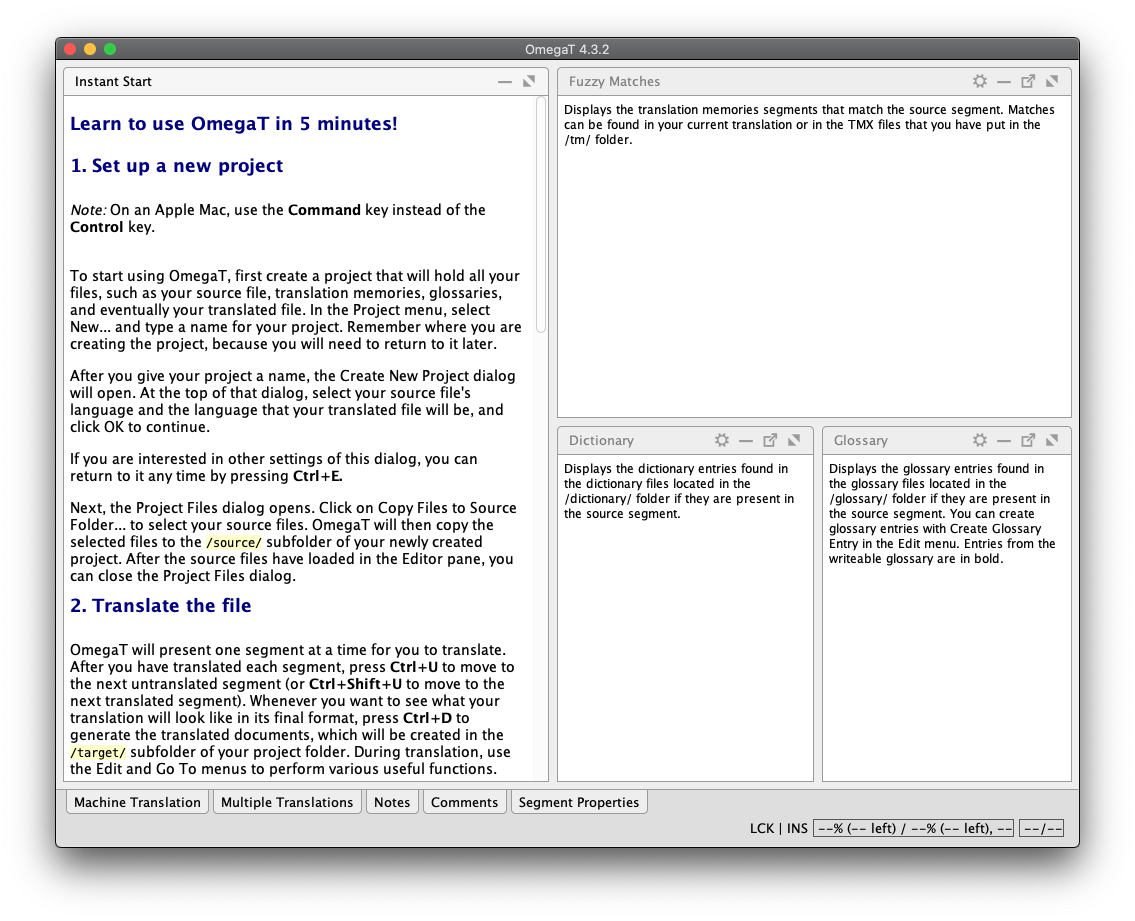This screenshot has width=1135, height=921.
Task: Click the segment position --/-- field
Action: [x=1041, y=828]
